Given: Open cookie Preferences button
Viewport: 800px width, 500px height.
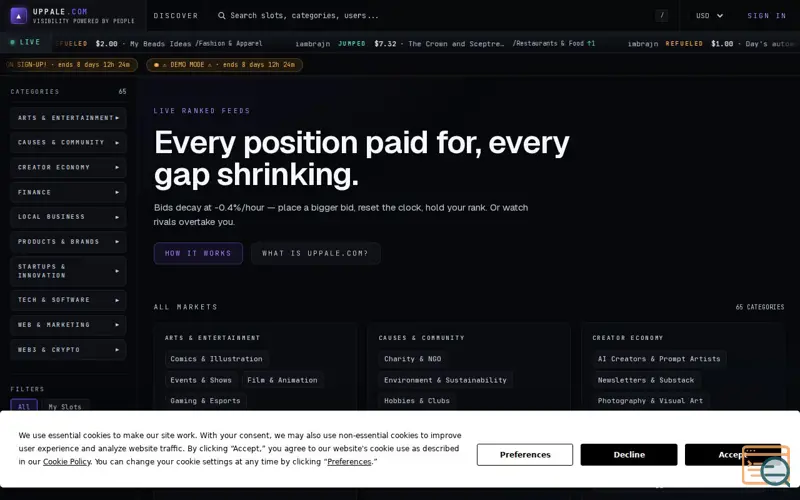Looking at the screenshot, I should 525,455.
